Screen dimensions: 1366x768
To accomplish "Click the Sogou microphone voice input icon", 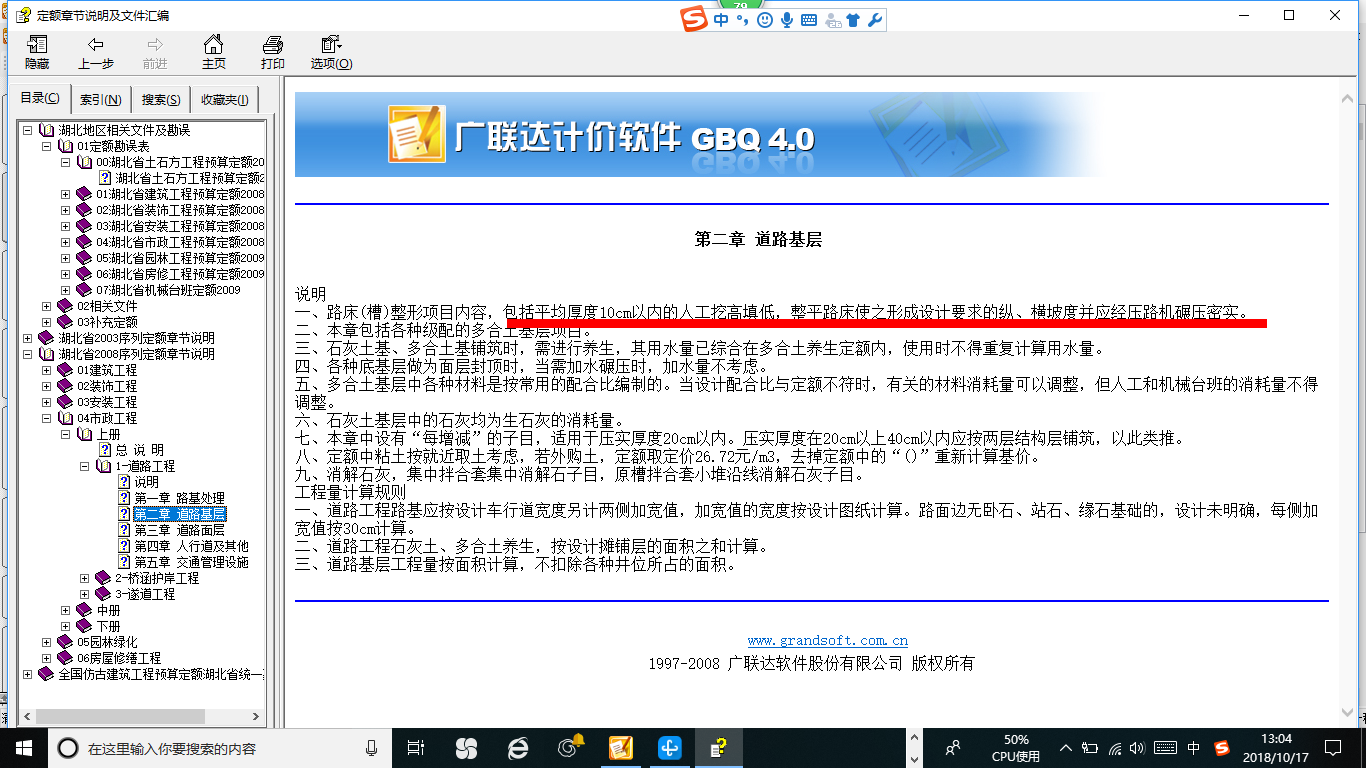I will coord(787,20).
